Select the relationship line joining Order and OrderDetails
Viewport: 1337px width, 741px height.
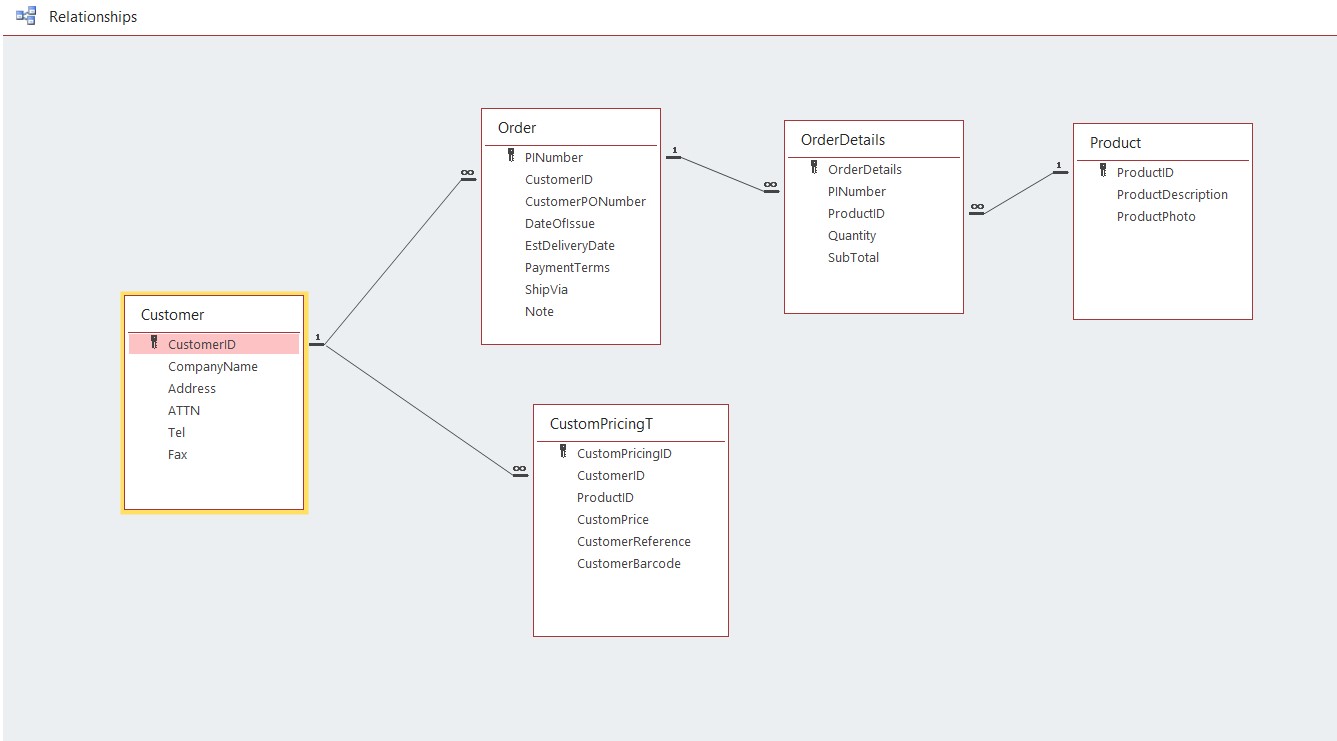coord(723,173)
